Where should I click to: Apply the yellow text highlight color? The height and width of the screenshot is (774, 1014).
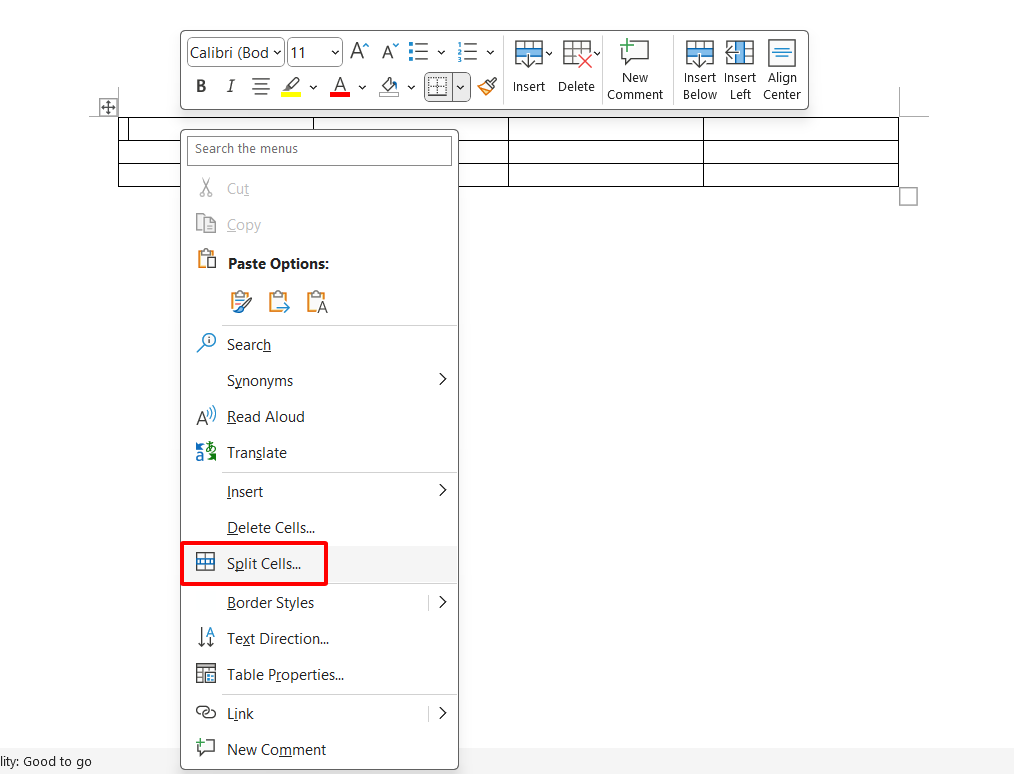pyautogui.click(x=291, y=87)
